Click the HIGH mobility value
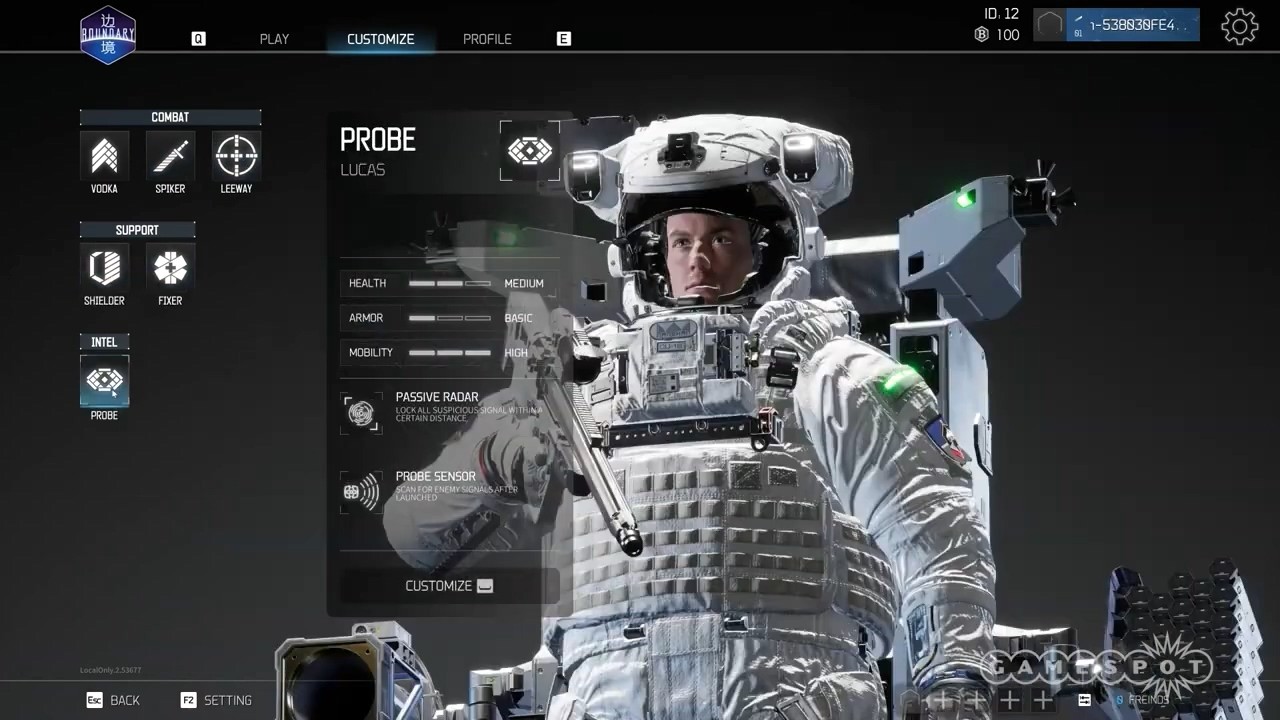The width and height of the screenshot is (1280, 720). click(x=516, y=353)
